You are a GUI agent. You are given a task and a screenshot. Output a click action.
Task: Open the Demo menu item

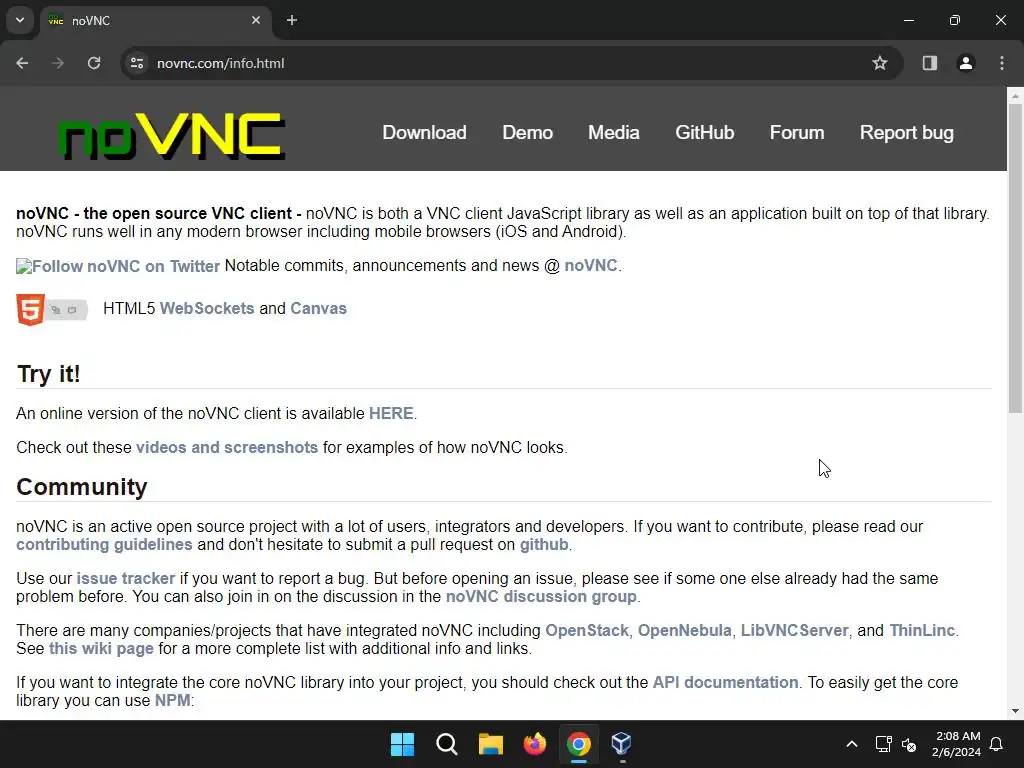(528, 133)
